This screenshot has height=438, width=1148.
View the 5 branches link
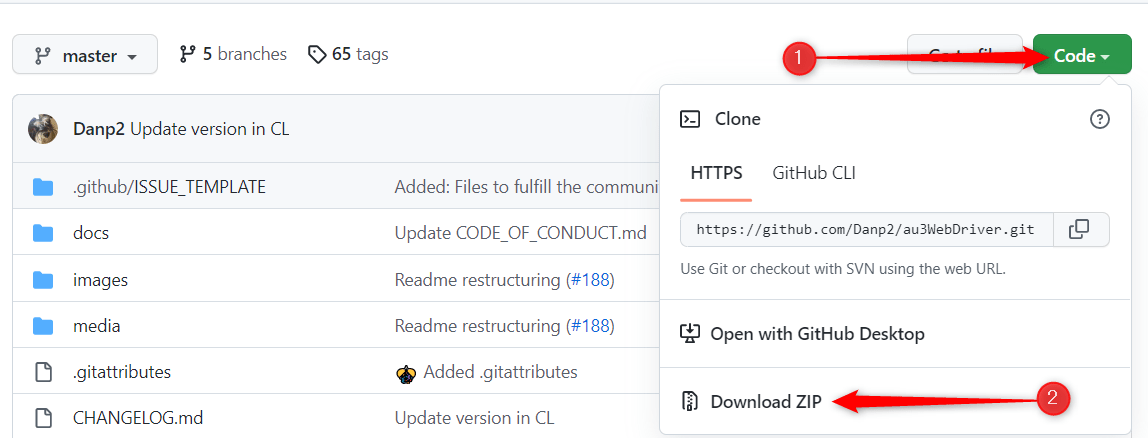(x=233, y=54)
